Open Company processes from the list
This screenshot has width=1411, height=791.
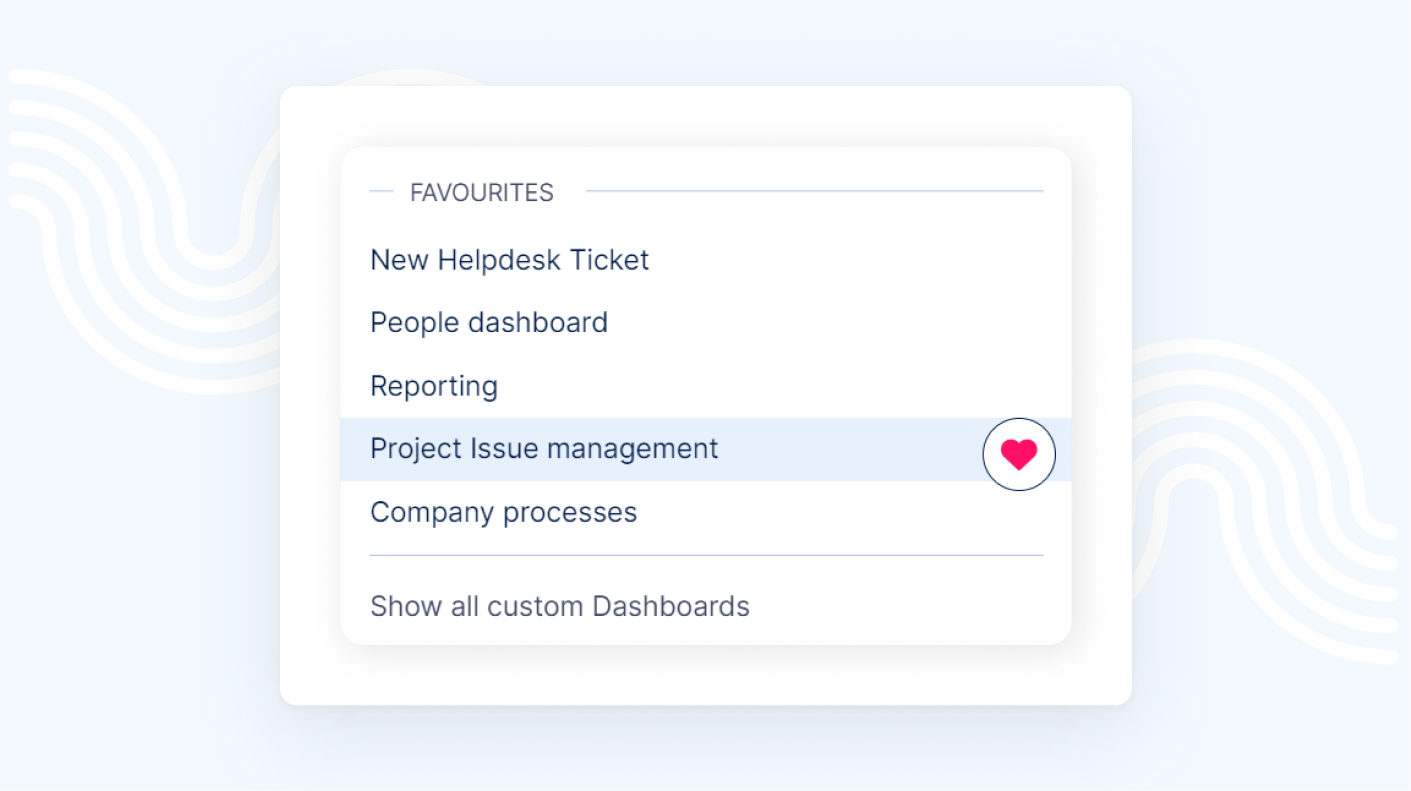click(x=503, y=512)
